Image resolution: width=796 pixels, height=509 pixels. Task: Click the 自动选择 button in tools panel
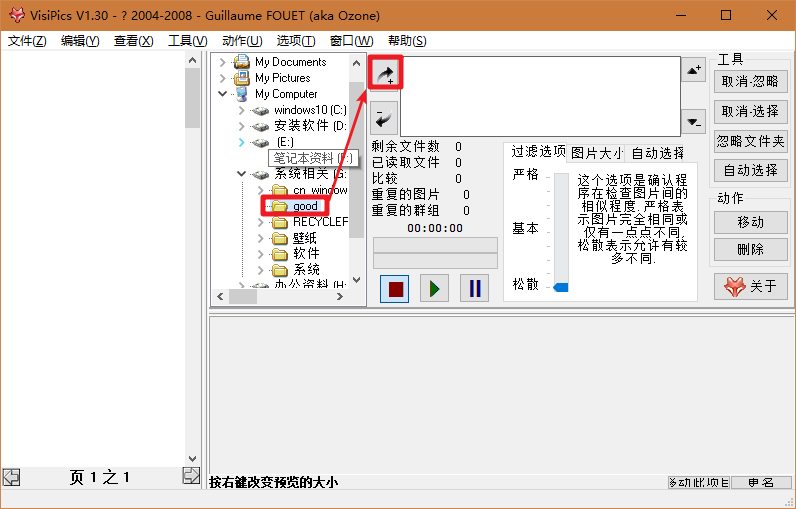750,171
